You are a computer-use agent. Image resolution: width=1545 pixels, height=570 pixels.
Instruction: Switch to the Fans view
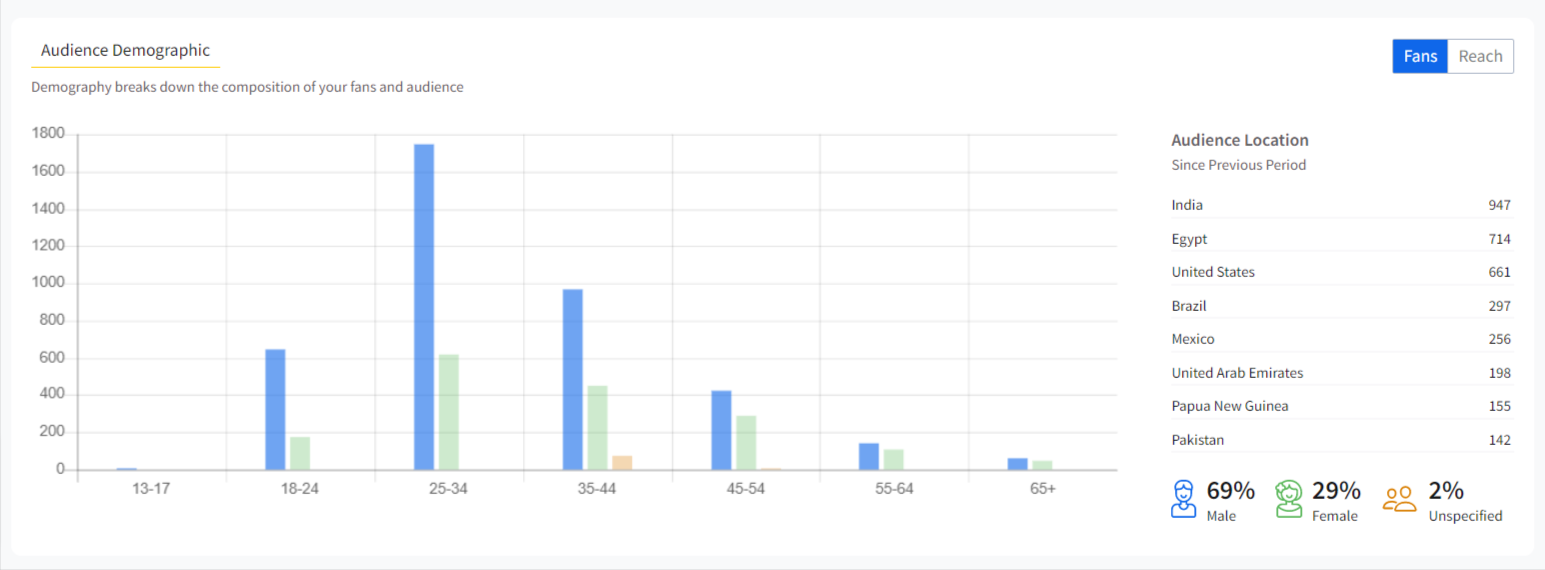pos(1419,56)
